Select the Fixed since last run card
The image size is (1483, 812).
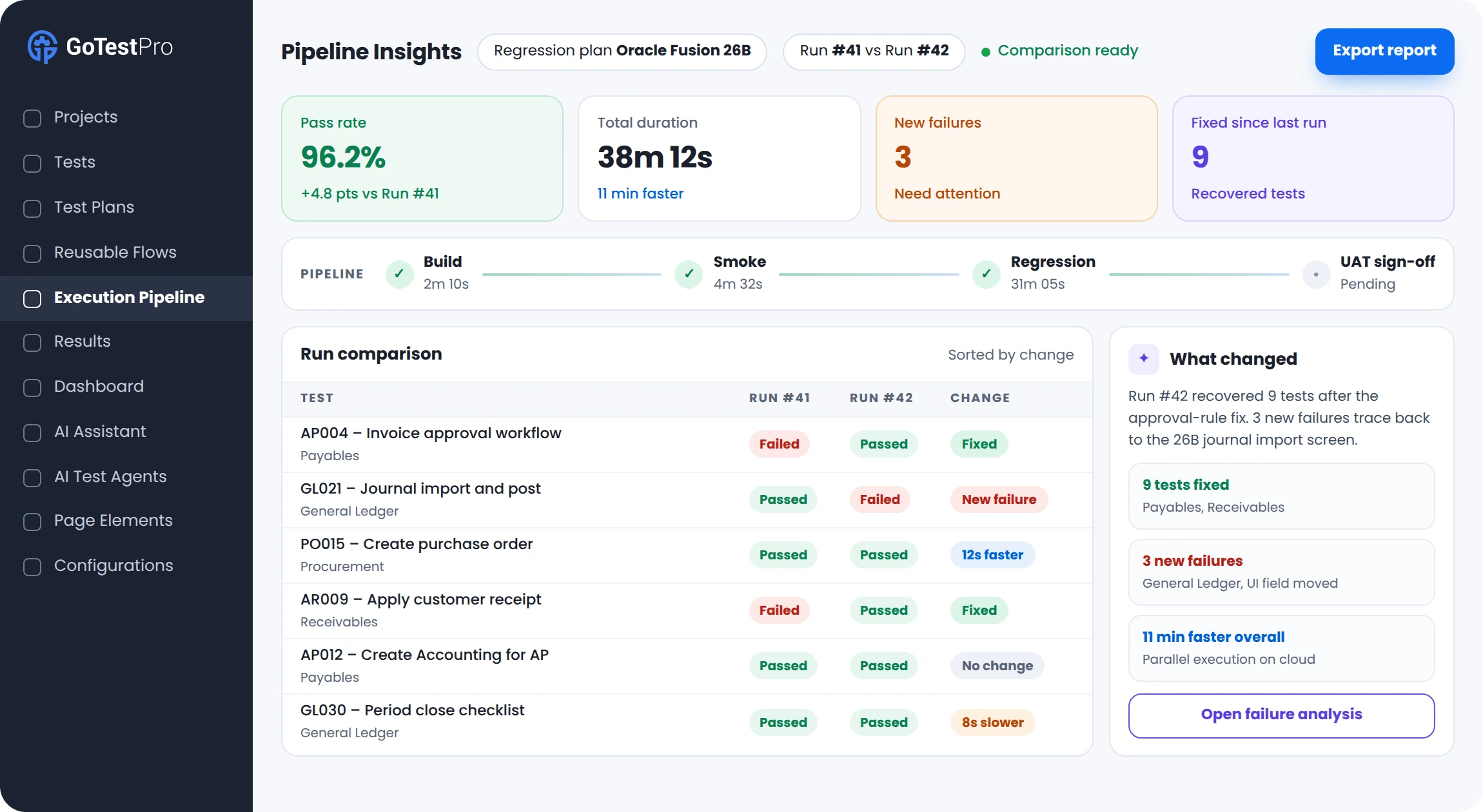click(x=1313, y=159)
